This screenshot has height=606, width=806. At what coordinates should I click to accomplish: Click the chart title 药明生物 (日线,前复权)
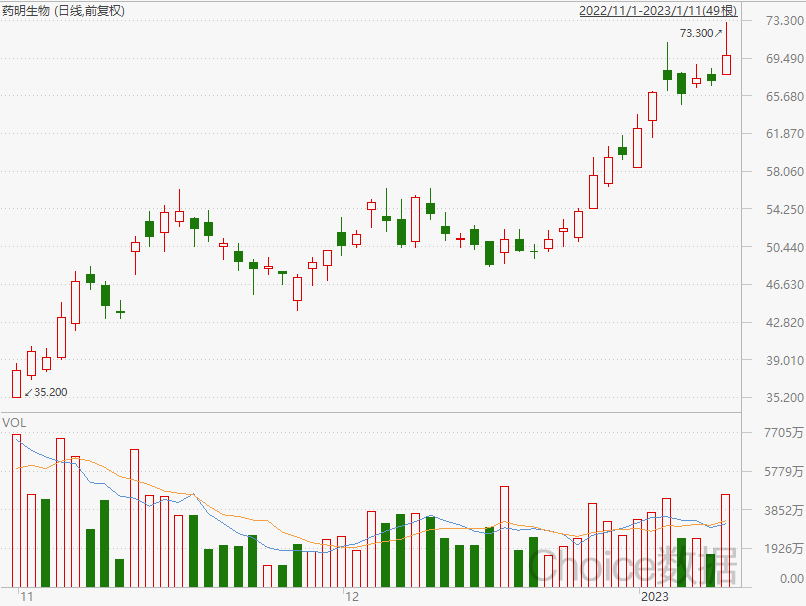[63, 10]
